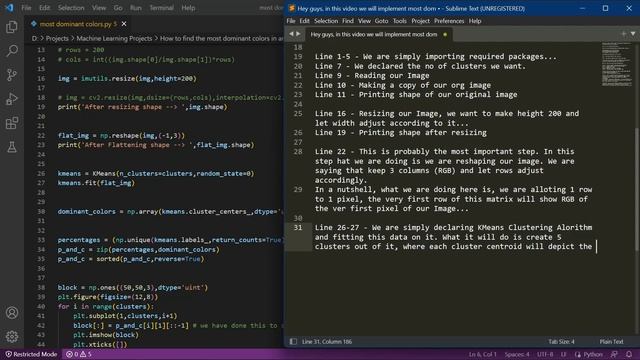Click the unsaved dot on Sublime tab
Image resolution: width=640 pixels, height=360 pixels.
(445, 34)
